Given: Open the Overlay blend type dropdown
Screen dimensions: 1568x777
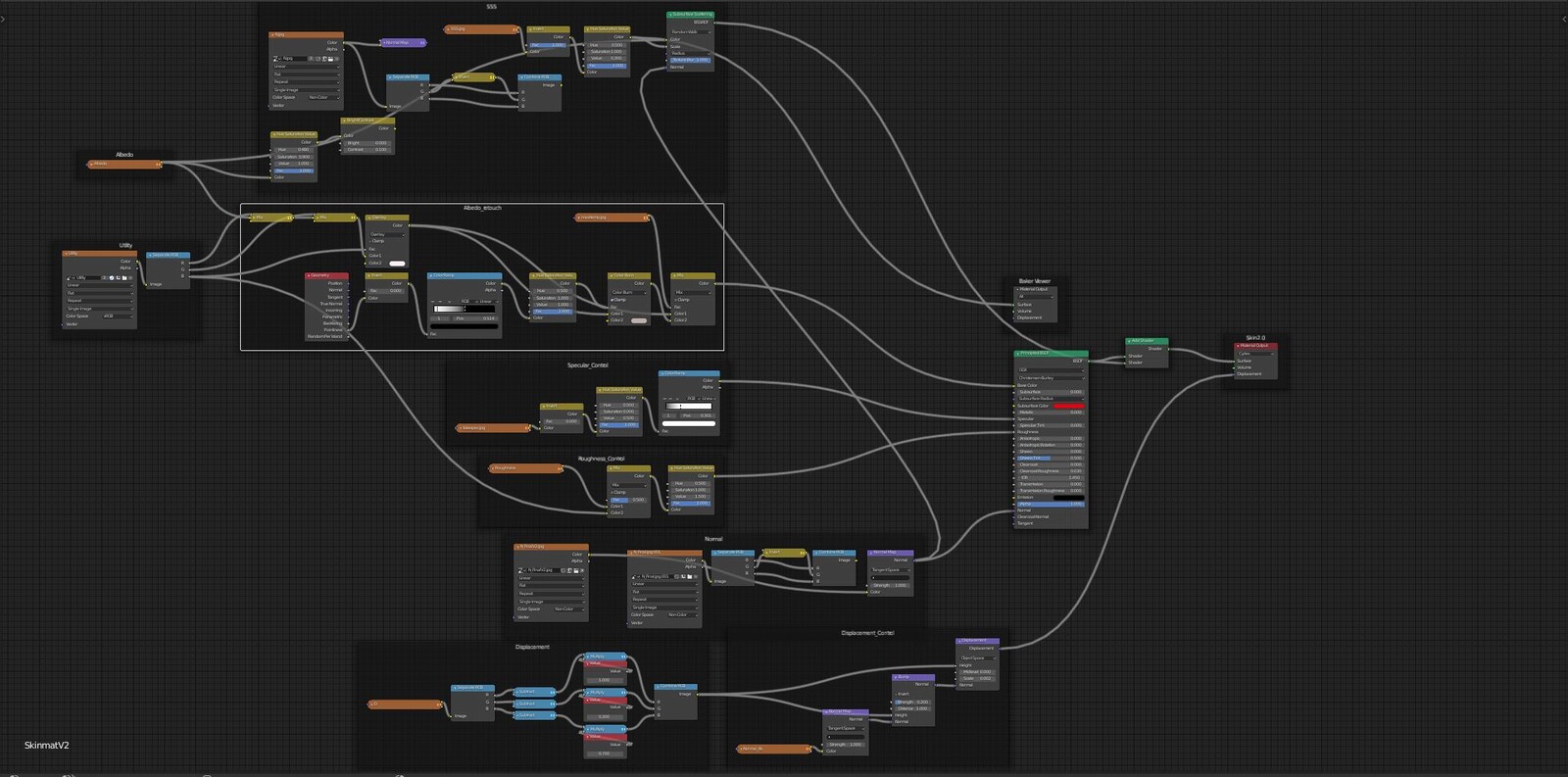Looking at the screenshot, I should (x=387, y=234).
